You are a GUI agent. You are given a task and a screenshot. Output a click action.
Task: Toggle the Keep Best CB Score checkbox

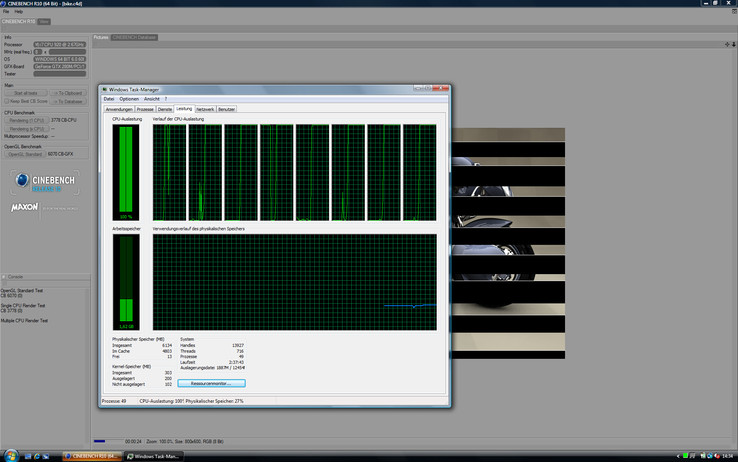click(x=8, y=101)
